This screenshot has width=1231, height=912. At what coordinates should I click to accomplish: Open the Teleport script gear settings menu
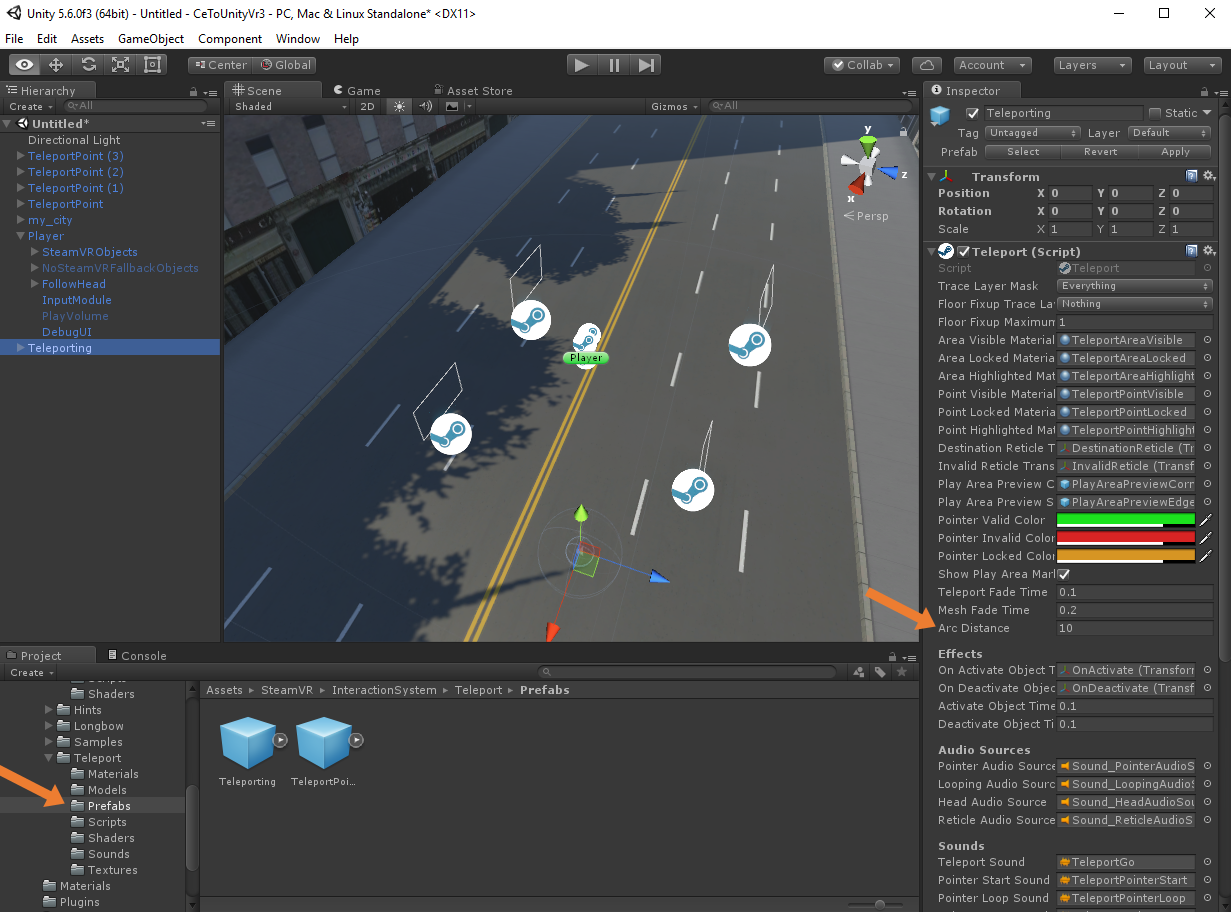pos(1209,251)
